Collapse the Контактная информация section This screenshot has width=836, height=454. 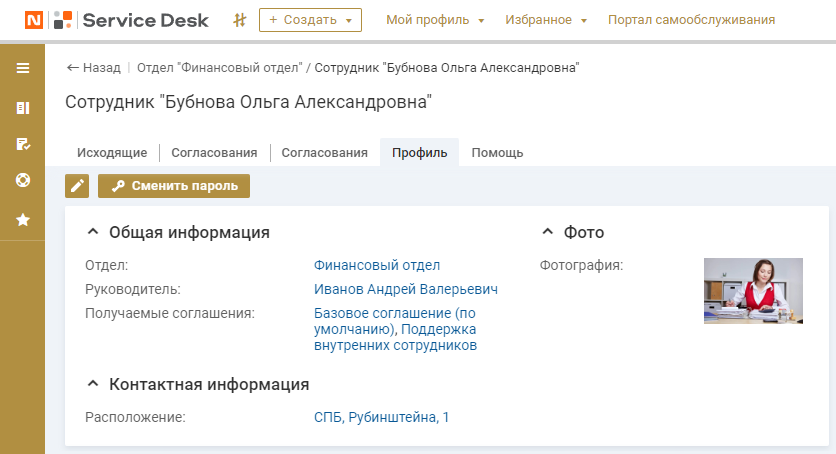click(93, 384)
